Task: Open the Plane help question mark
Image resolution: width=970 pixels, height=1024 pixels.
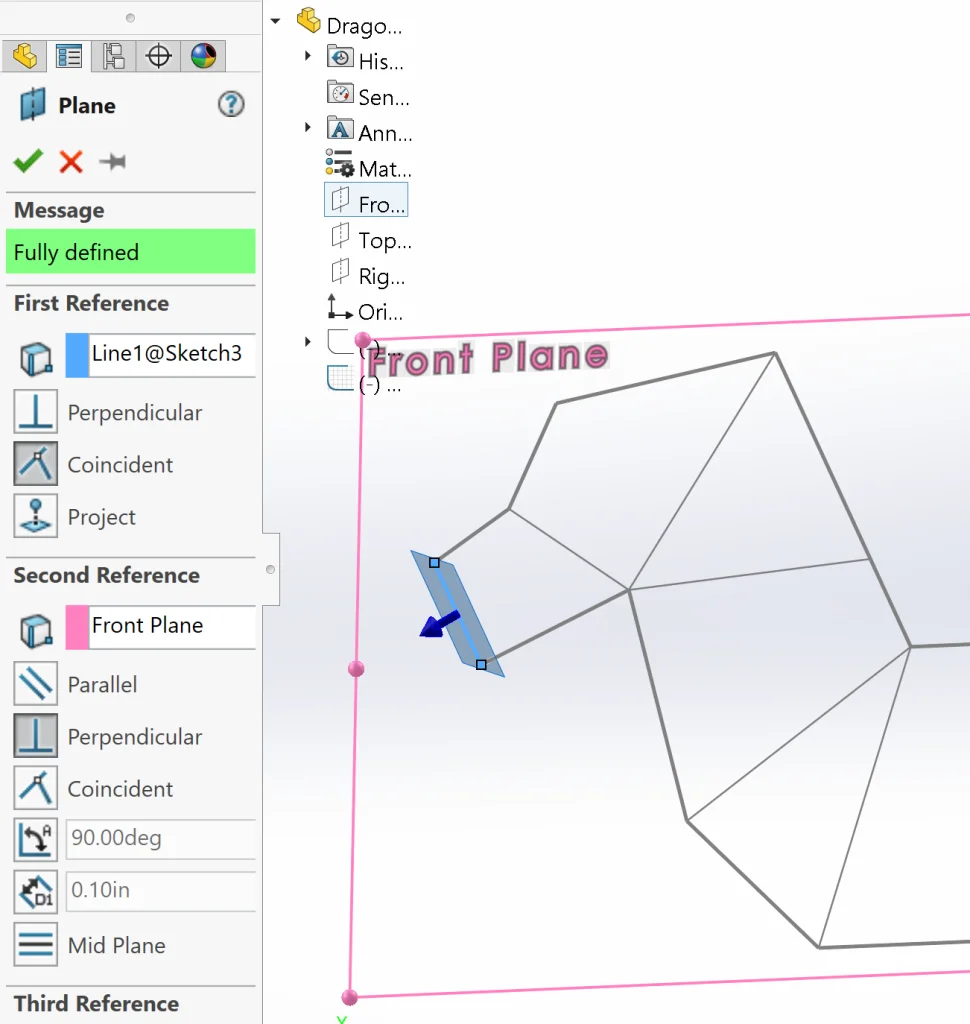Action: point(231,104)
